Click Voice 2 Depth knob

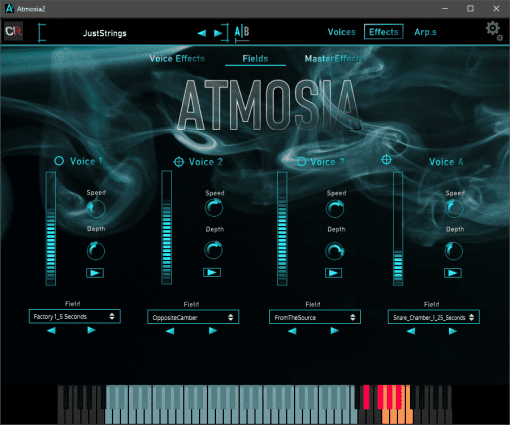(213, 250)
